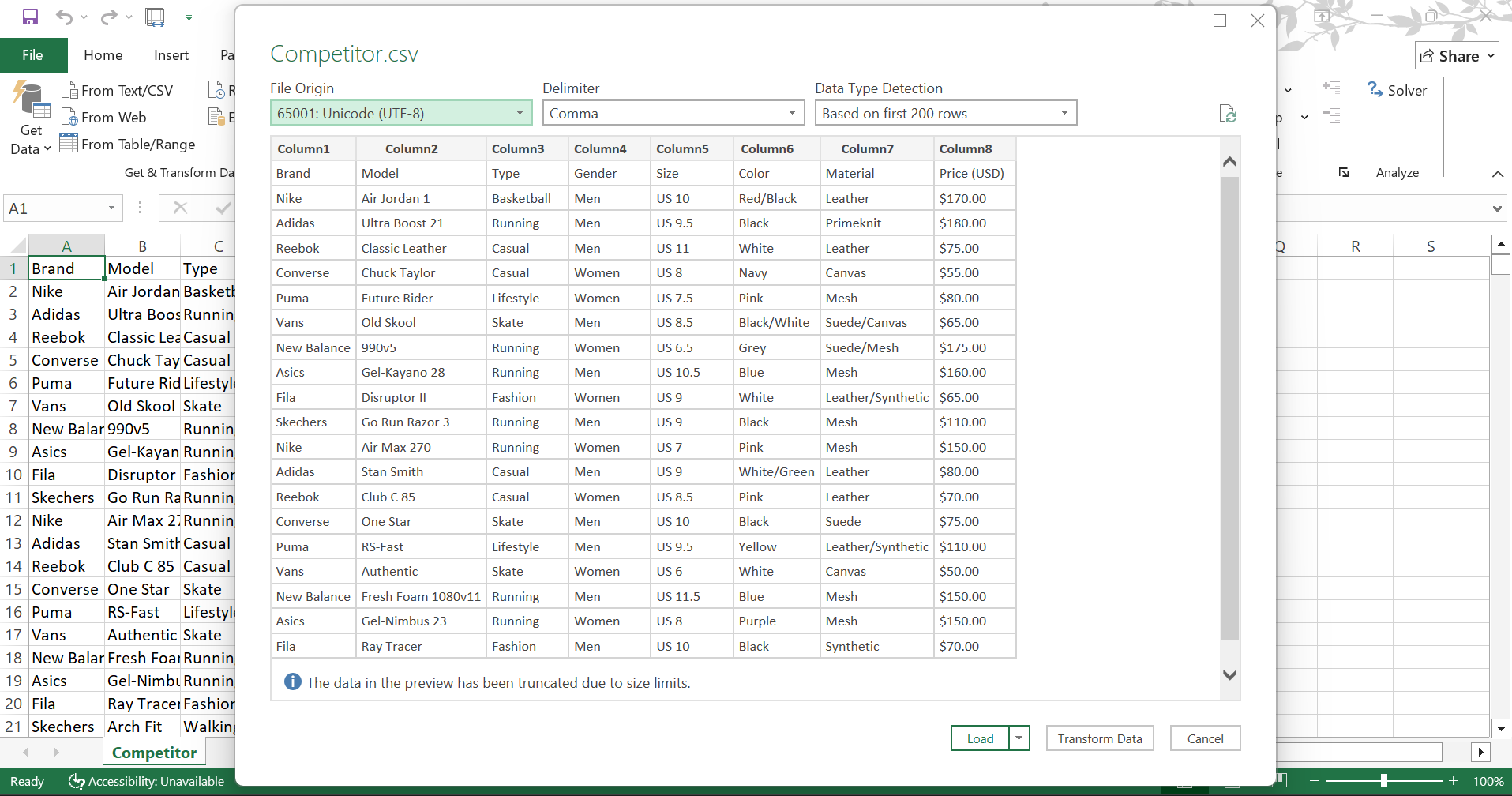Click the Get Data database icon

[31, 100]
